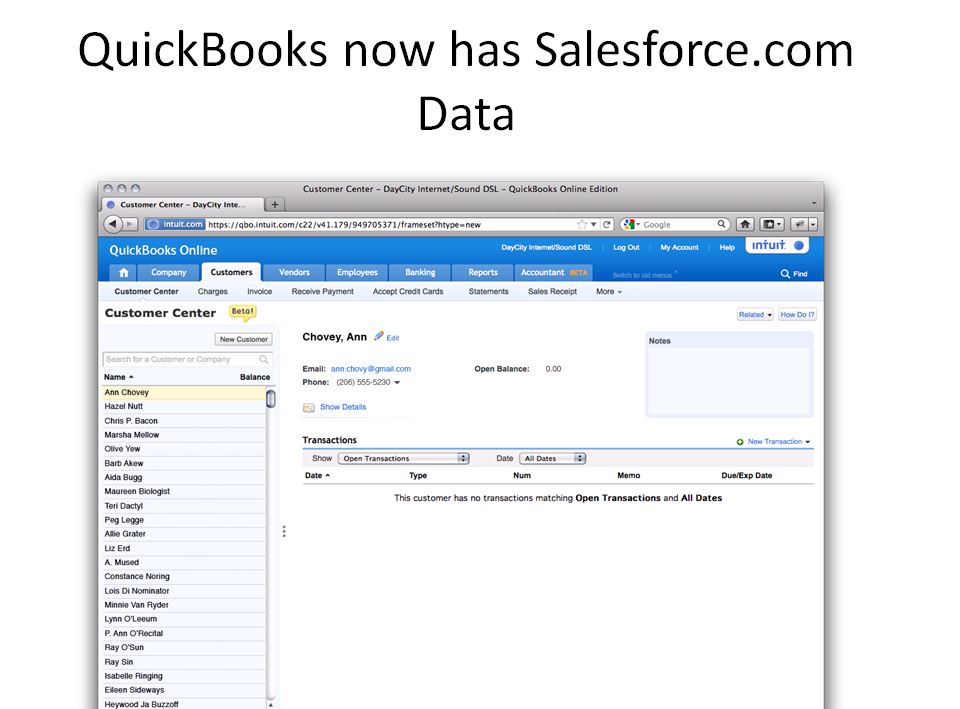Open the Statements submenu item
960x709 pixels.
pos(489,291)
